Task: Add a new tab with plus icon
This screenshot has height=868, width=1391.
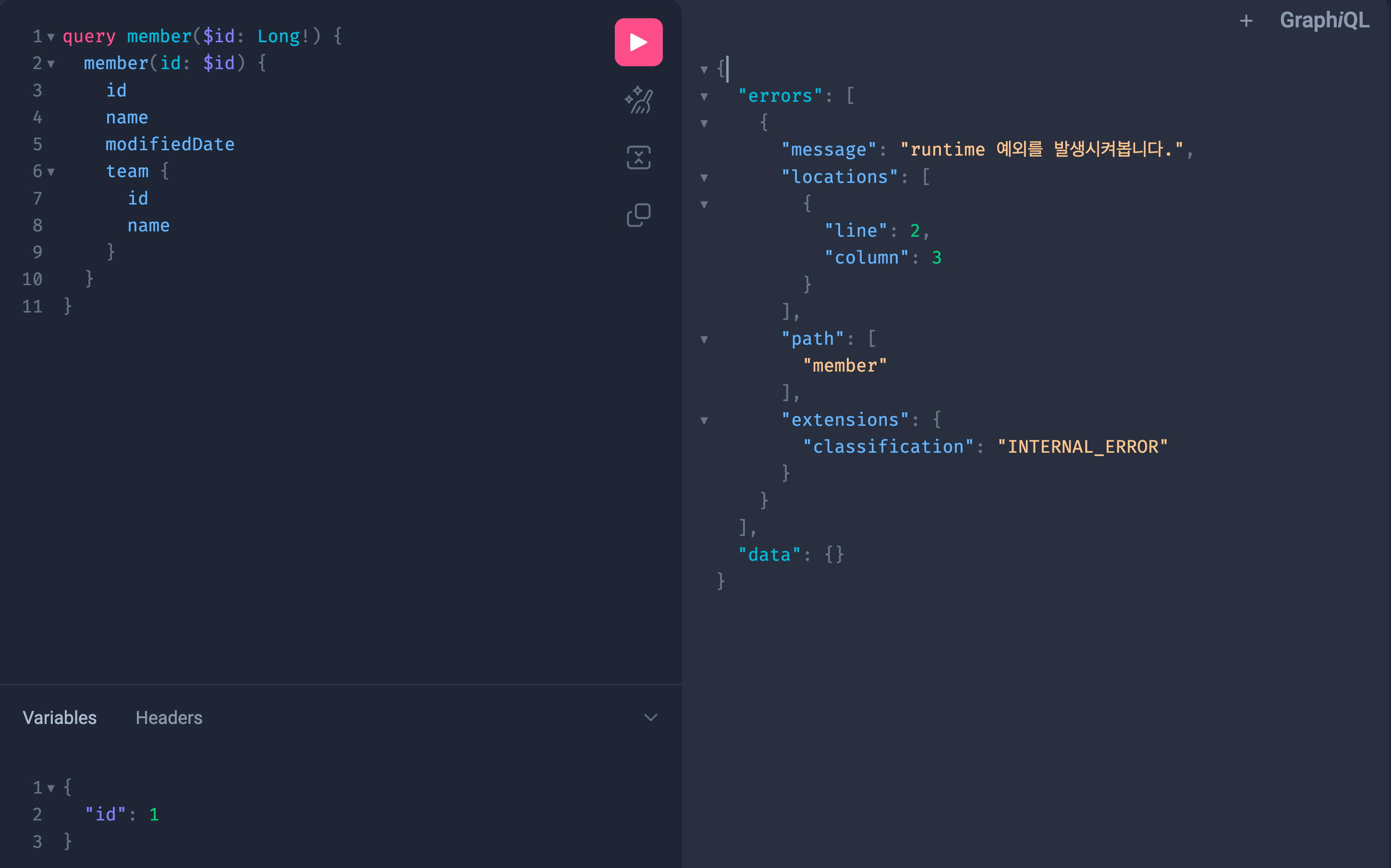Action: click(1245, 21)
